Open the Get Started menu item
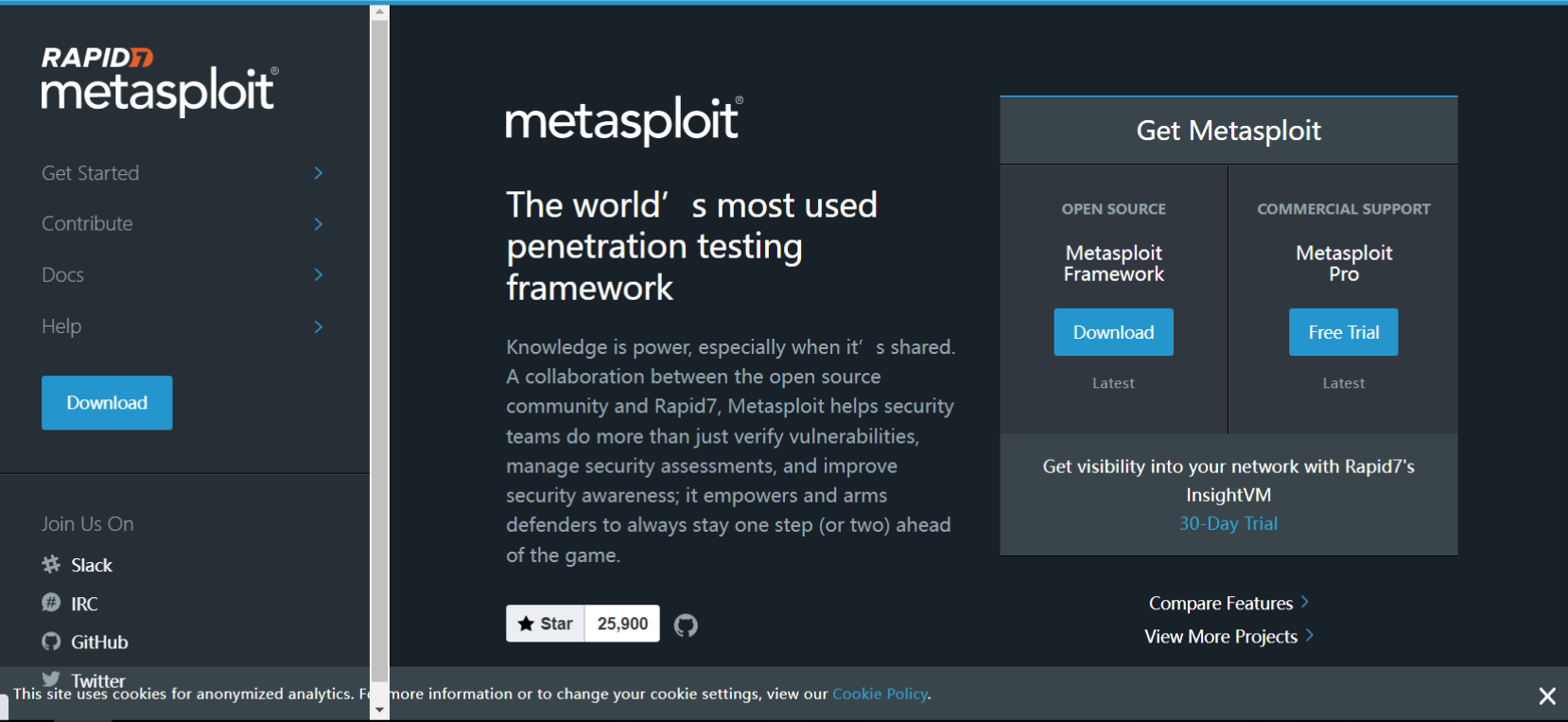 [x=90, y=173]
